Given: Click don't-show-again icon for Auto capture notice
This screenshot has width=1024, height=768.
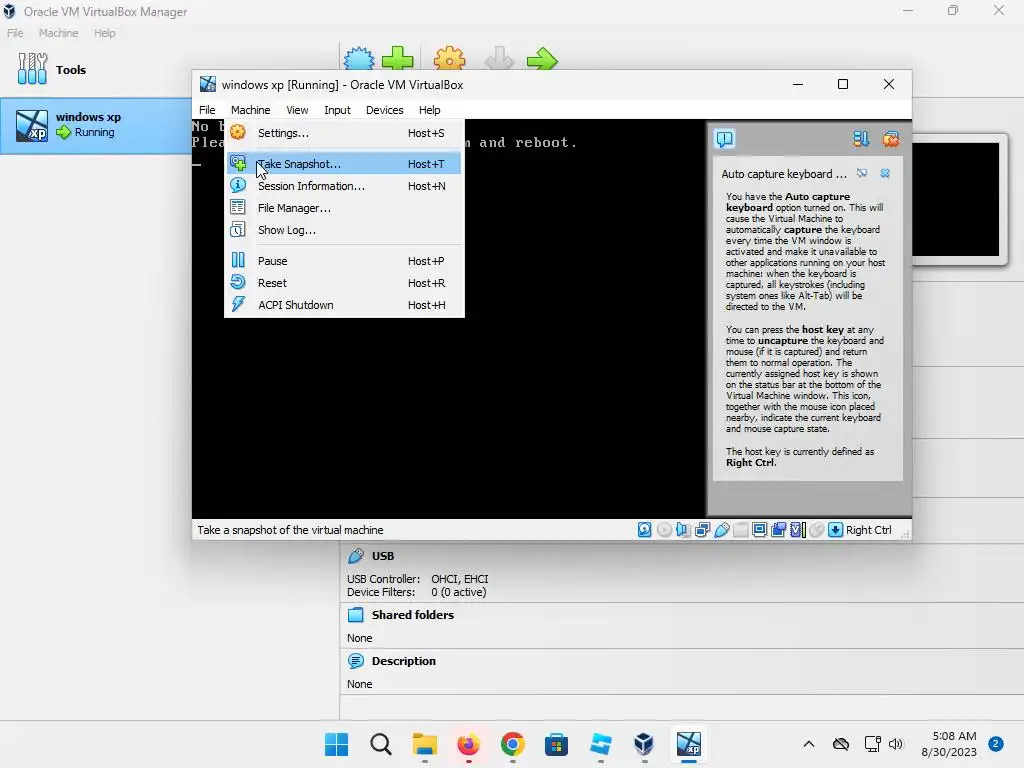Looking at the screenshot, I should click(862, 173).
